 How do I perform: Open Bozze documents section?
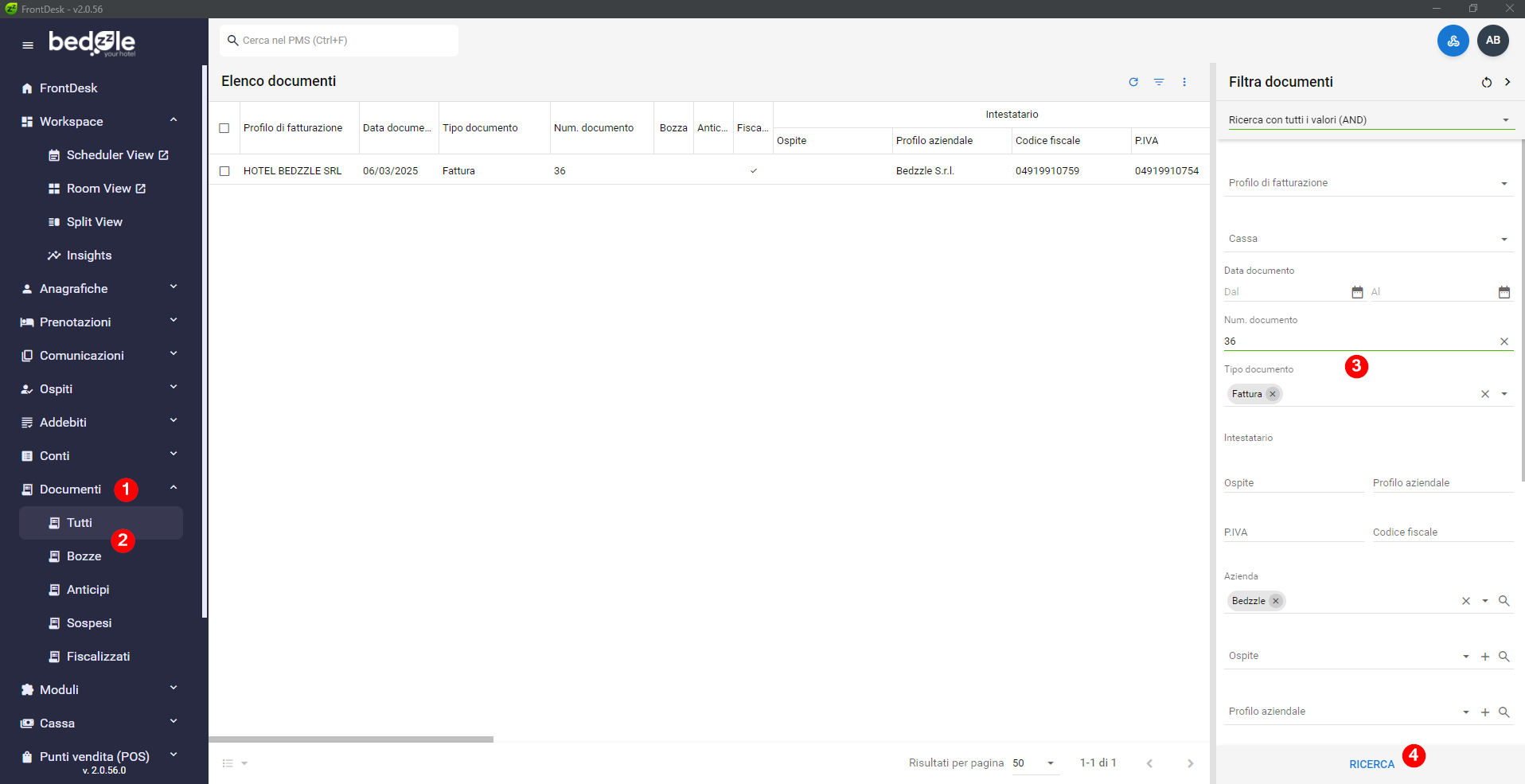(84, 556)
